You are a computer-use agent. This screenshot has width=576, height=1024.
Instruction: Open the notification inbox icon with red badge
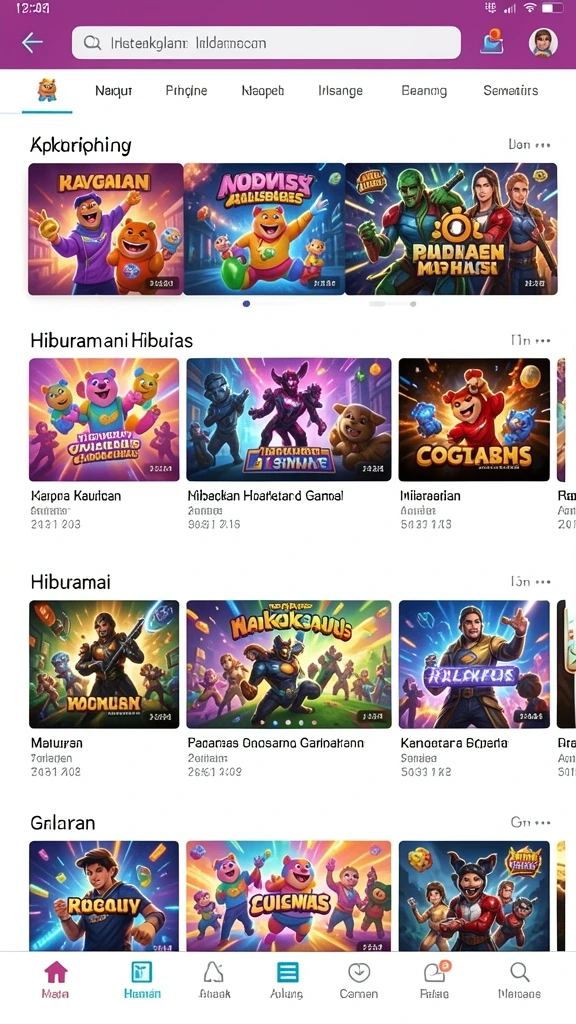(492, 42)
